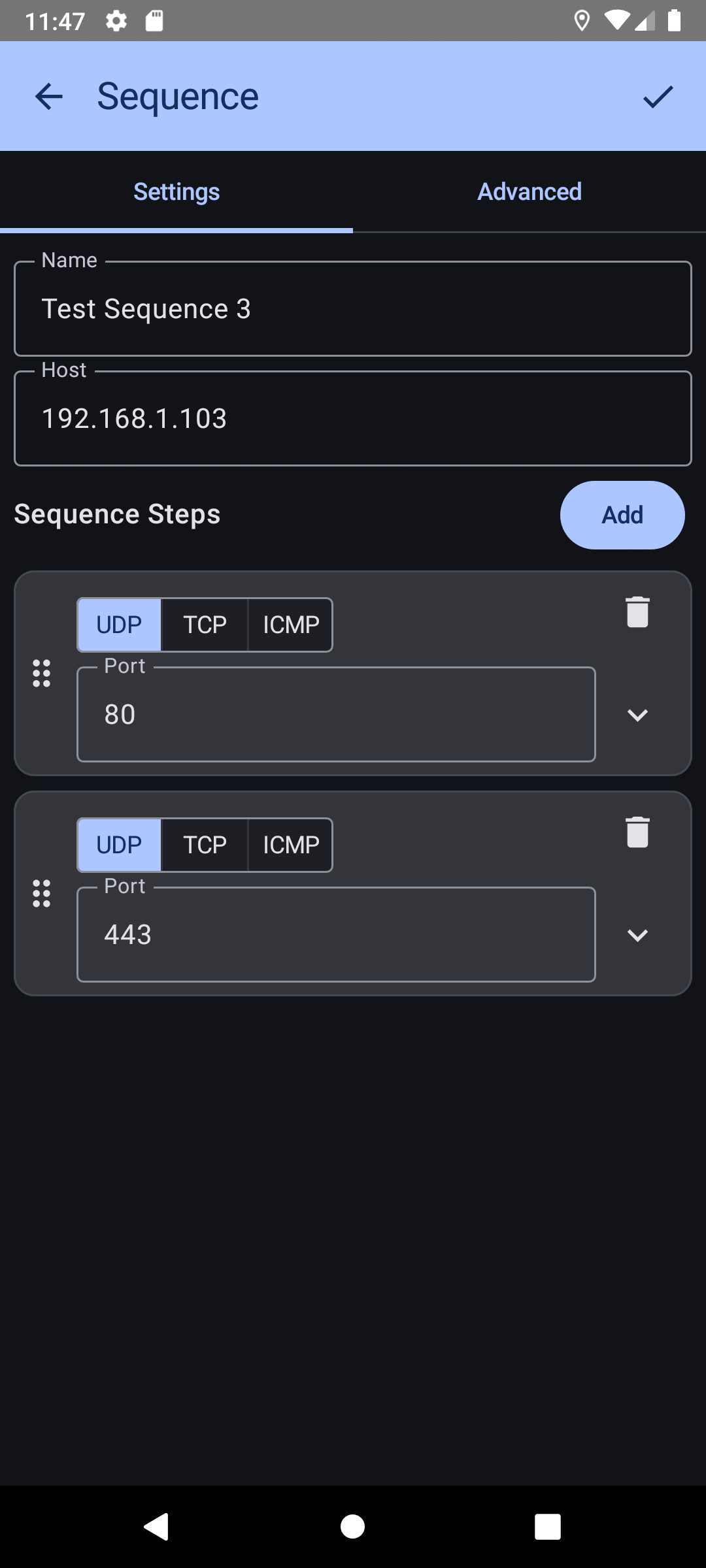Edit the Name field Test Sequence 3
706x1568 pixels.
[353, 309]
